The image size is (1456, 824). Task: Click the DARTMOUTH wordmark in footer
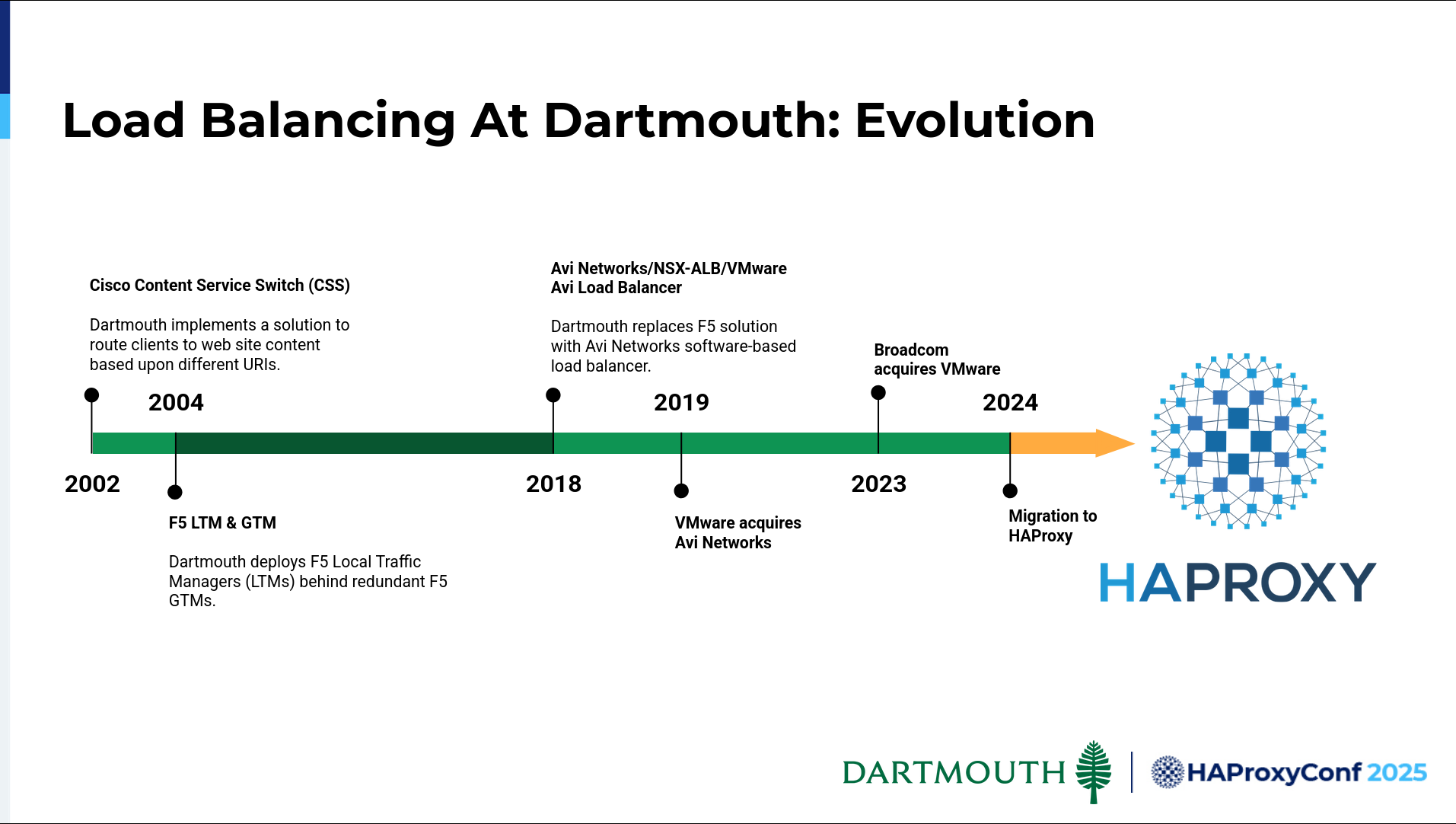(954, 772)
